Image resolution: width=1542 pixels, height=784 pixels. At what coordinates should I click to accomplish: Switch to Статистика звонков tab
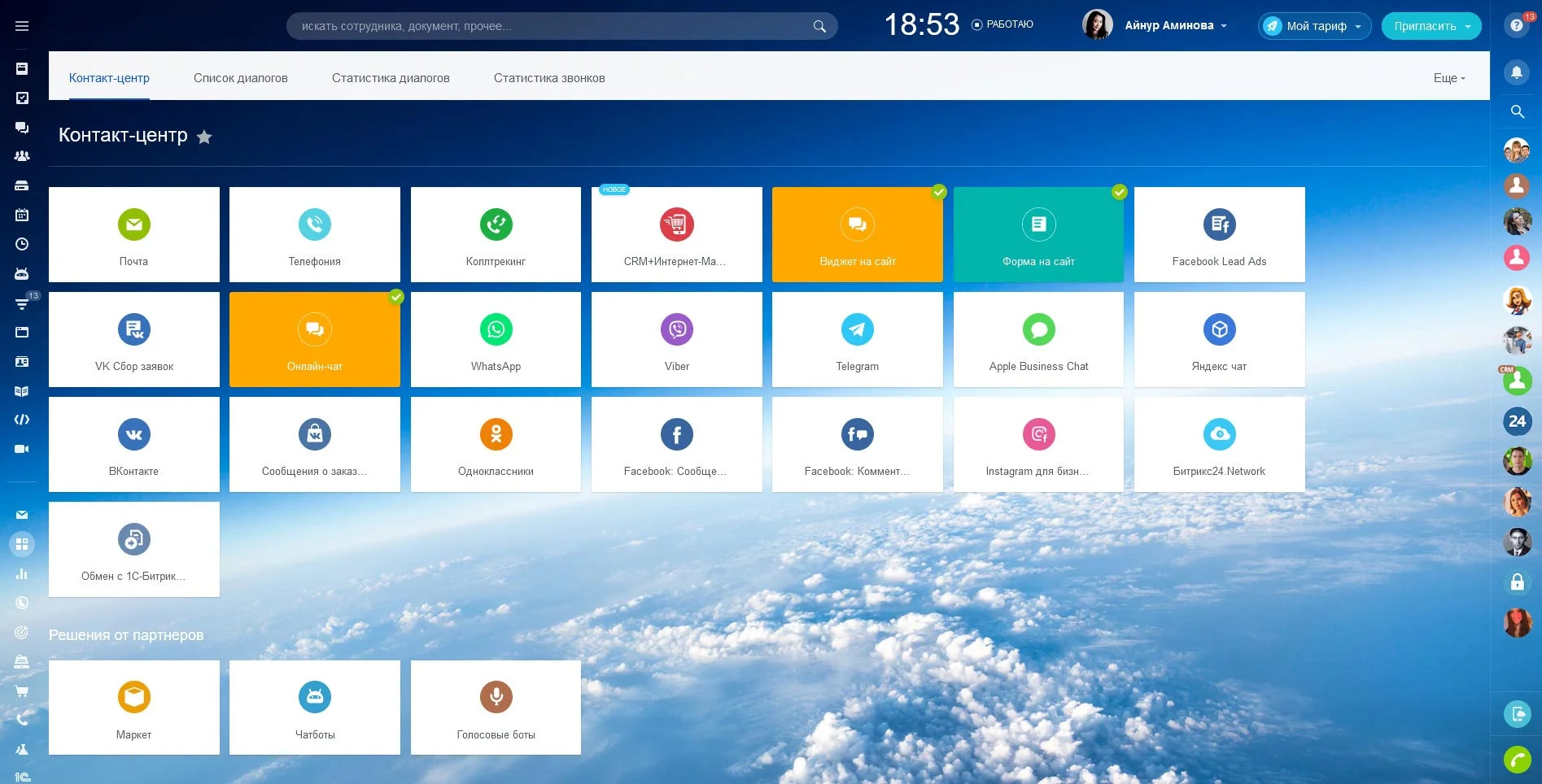click(x=548, y=78)
